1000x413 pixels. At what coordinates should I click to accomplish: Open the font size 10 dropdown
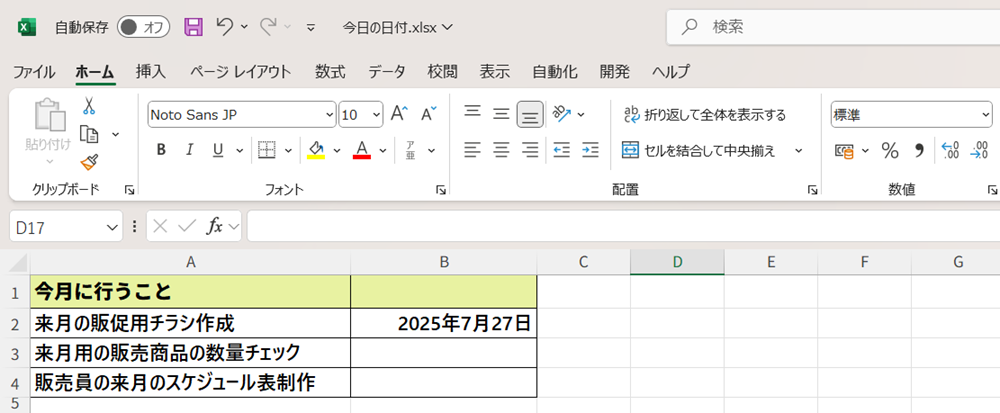pos(376,115)
